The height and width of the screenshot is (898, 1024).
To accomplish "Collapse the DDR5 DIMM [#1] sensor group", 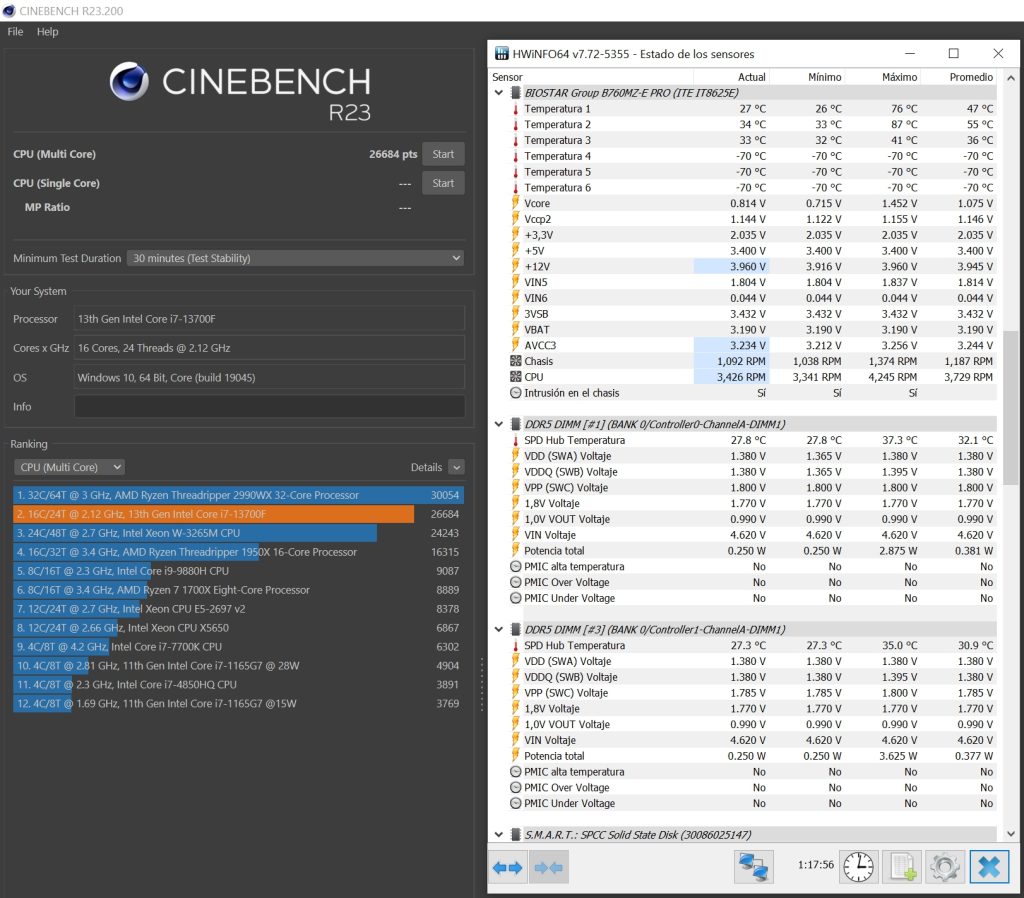I will point(499,424).
